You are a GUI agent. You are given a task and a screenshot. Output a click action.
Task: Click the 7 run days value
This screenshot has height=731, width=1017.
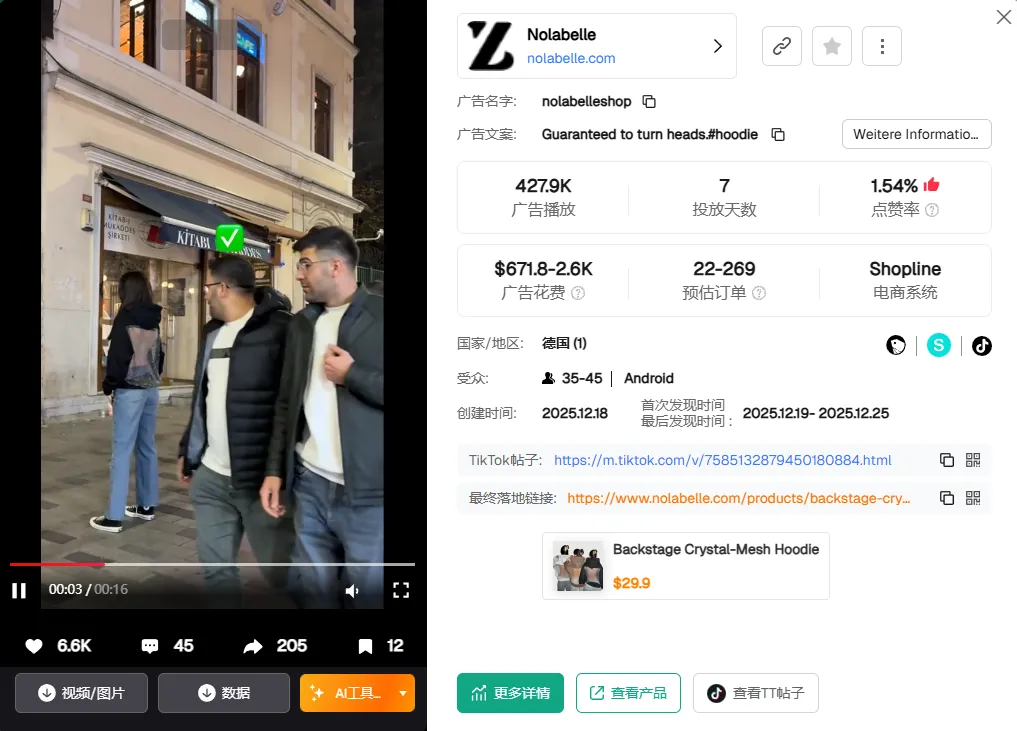pyautogui.click(x=724, y=186)
